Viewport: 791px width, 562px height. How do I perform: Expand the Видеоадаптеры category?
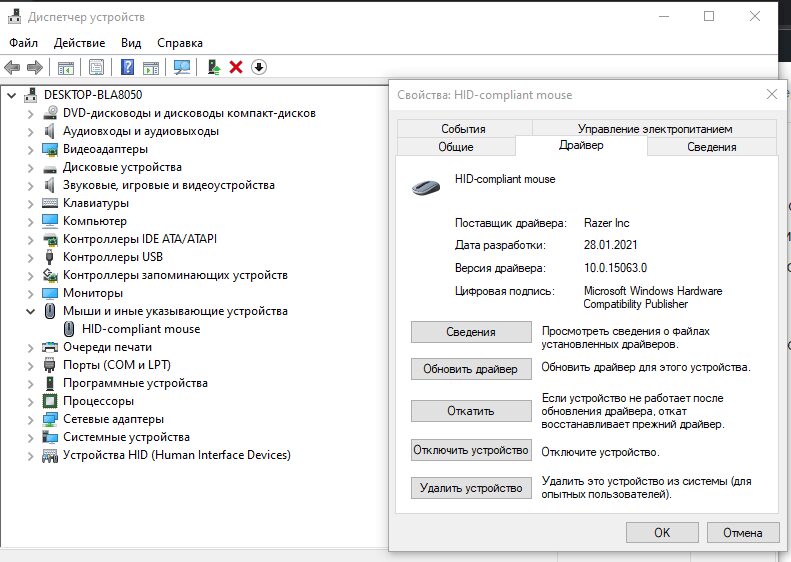pyautogui.click(x=30, y=149)
